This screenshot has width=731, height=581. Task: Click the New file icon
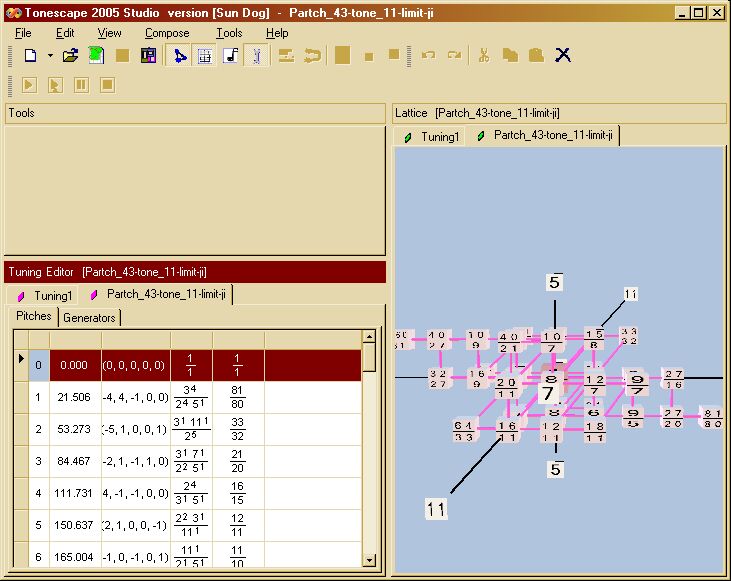pos(30,56)
